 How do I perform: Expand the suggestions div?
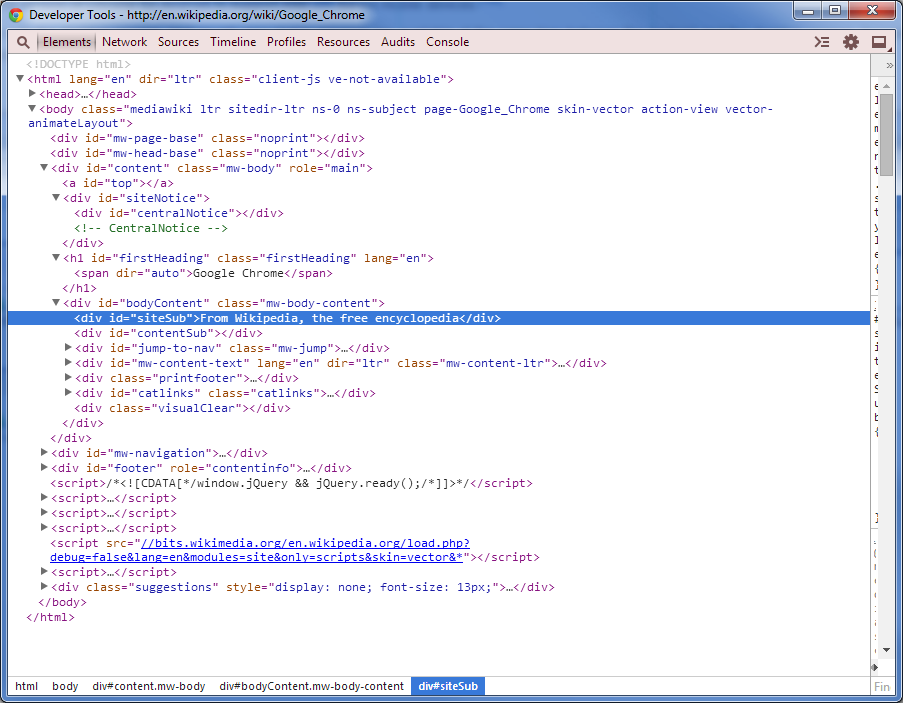(44, 586)
